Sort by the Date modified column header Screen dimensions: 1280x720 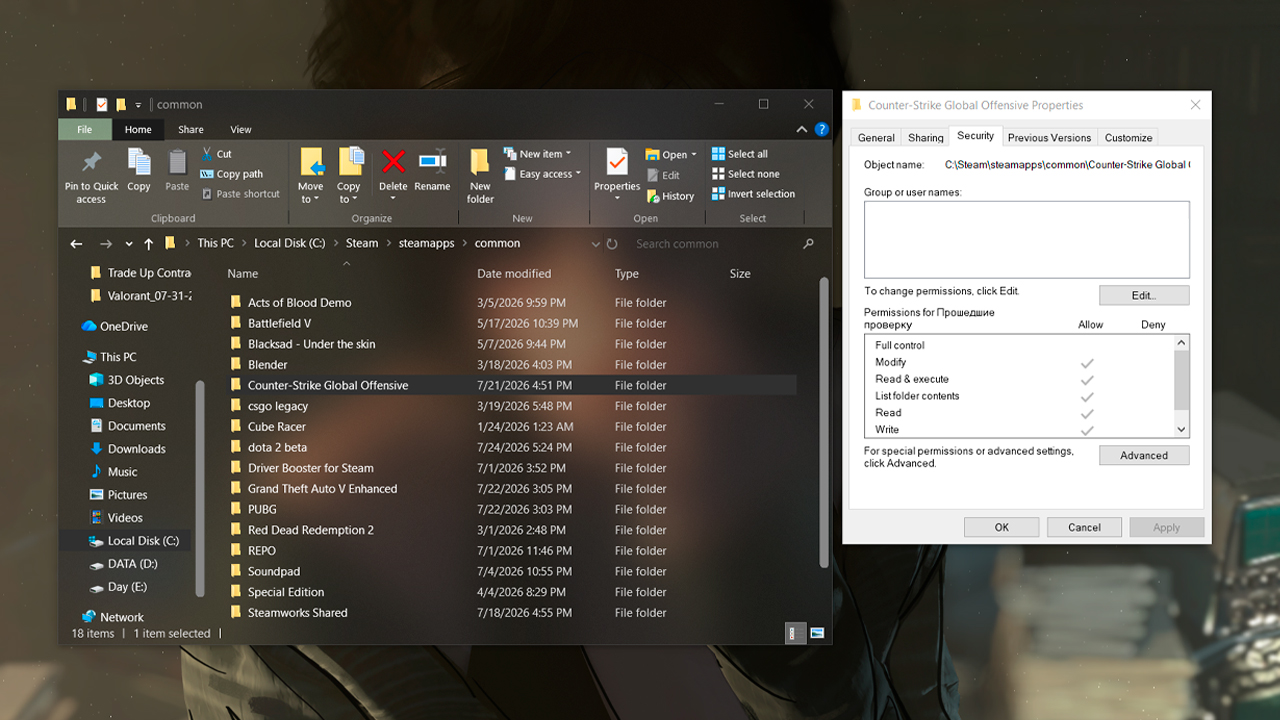tap(514, 273)
